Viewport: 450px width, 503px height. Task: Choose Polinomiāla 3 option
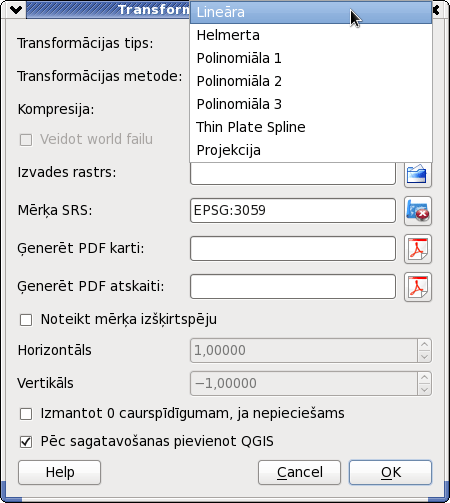coord(311,104)
